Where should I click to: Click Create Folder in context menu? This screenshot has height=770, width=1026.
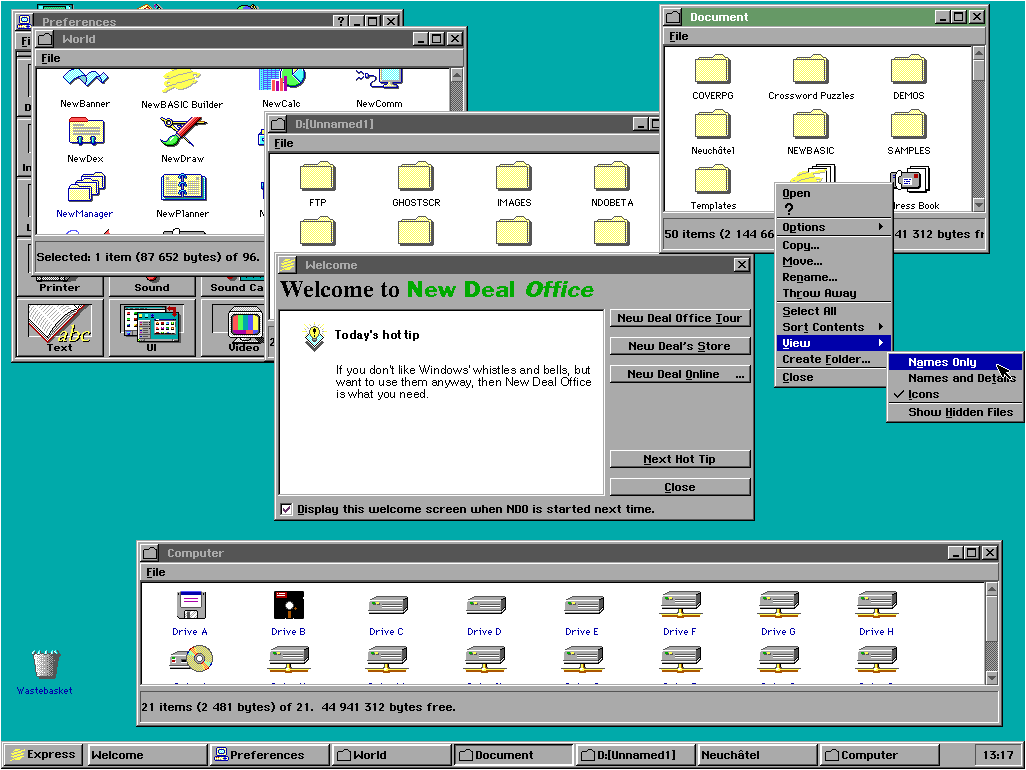click(826, 359)
